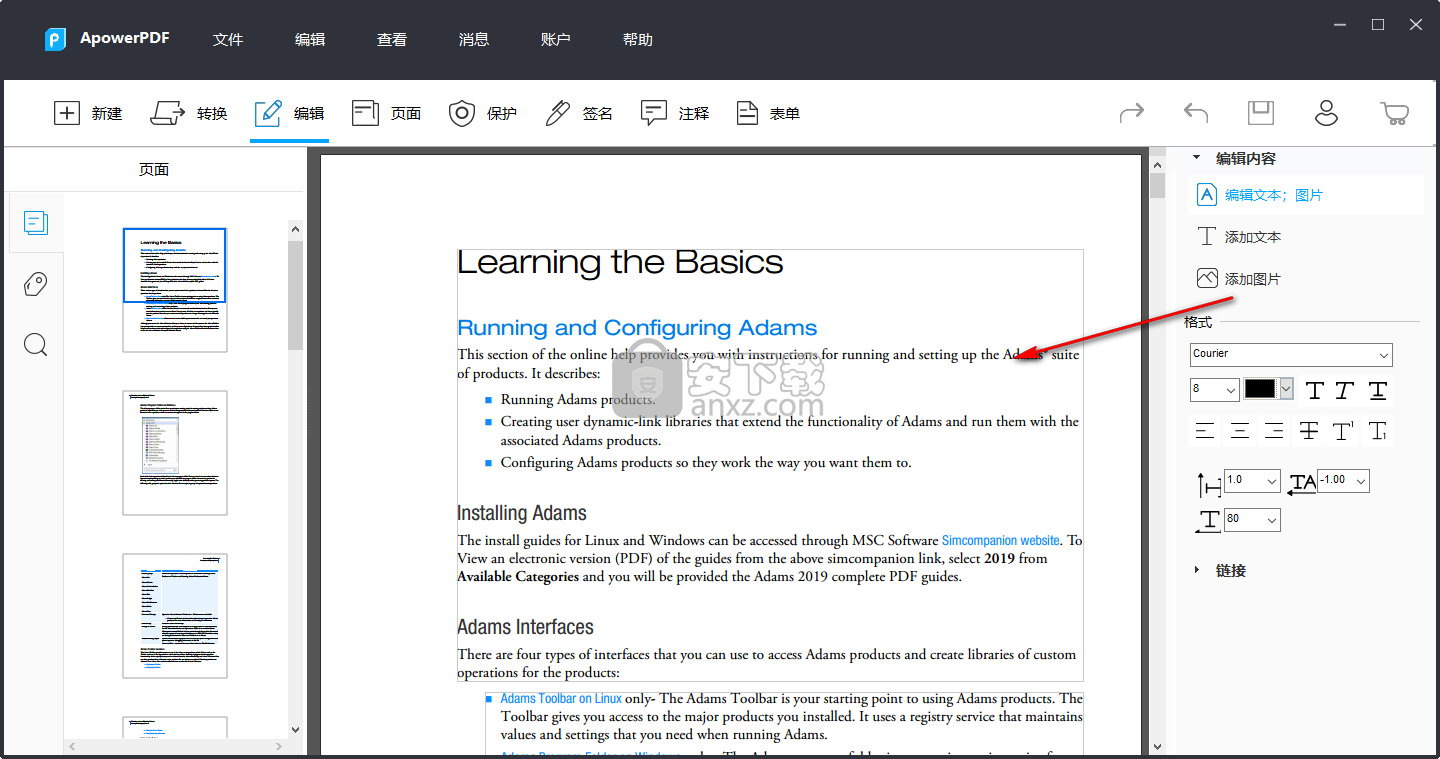
Task: Apply subscript formatting
Action: (x=1377, y=431)
